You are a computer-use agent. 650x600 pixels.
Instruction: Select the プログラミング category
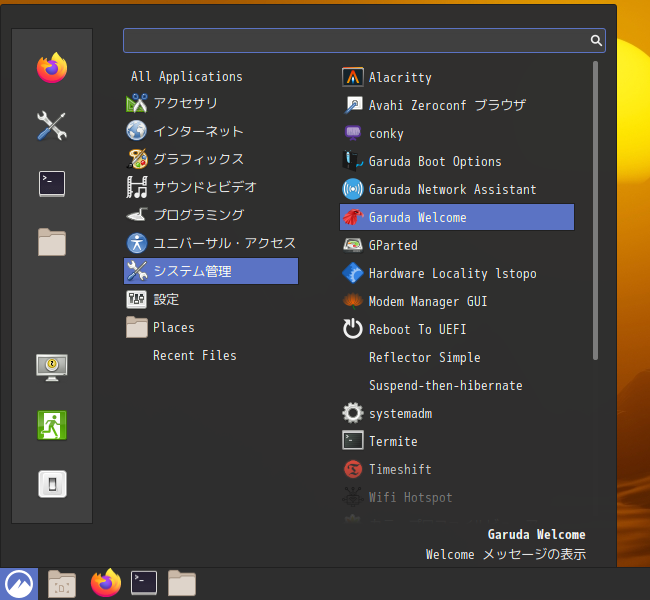click(211, 215)
